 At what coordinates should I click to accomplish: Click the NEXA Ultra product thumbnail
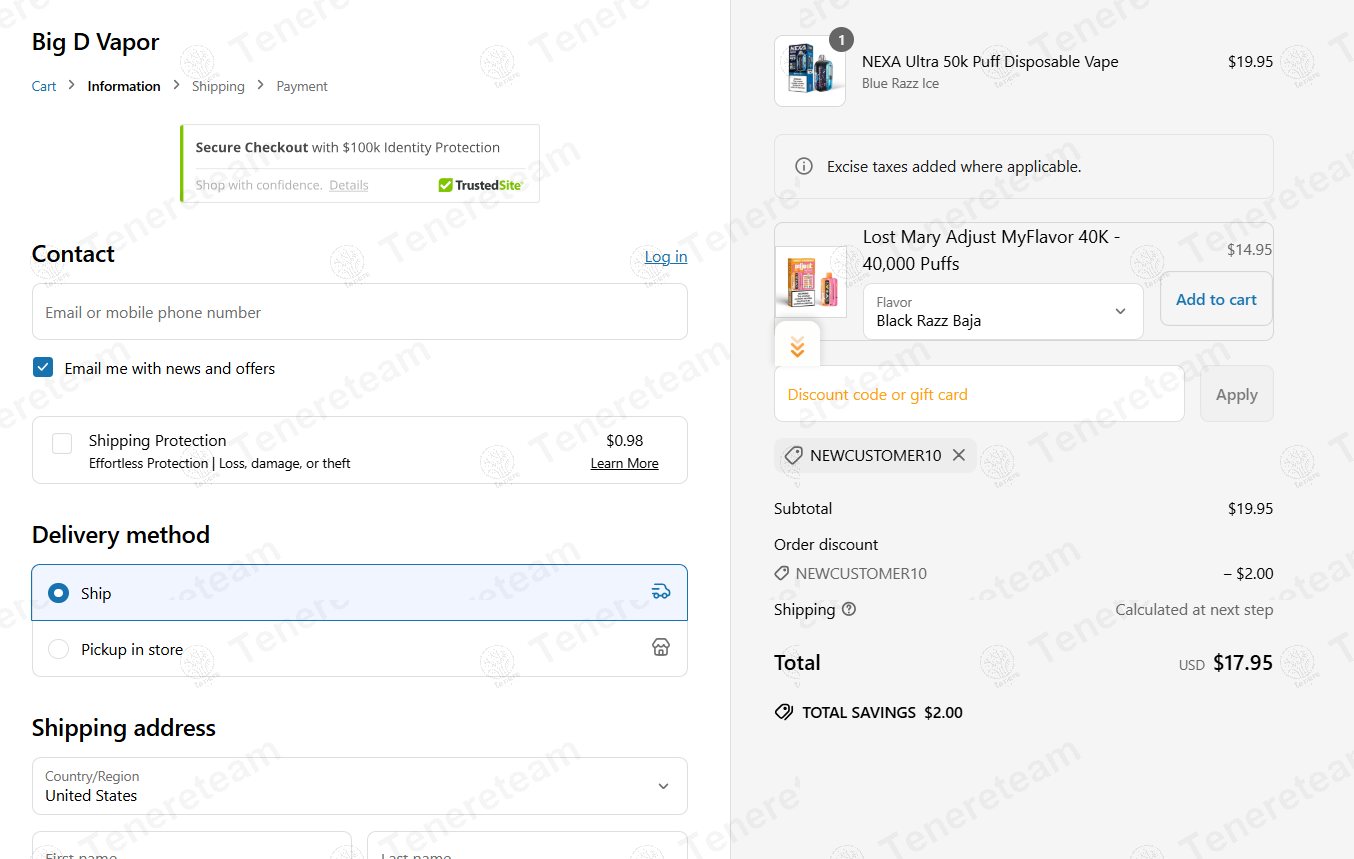[x=809, y=71]
